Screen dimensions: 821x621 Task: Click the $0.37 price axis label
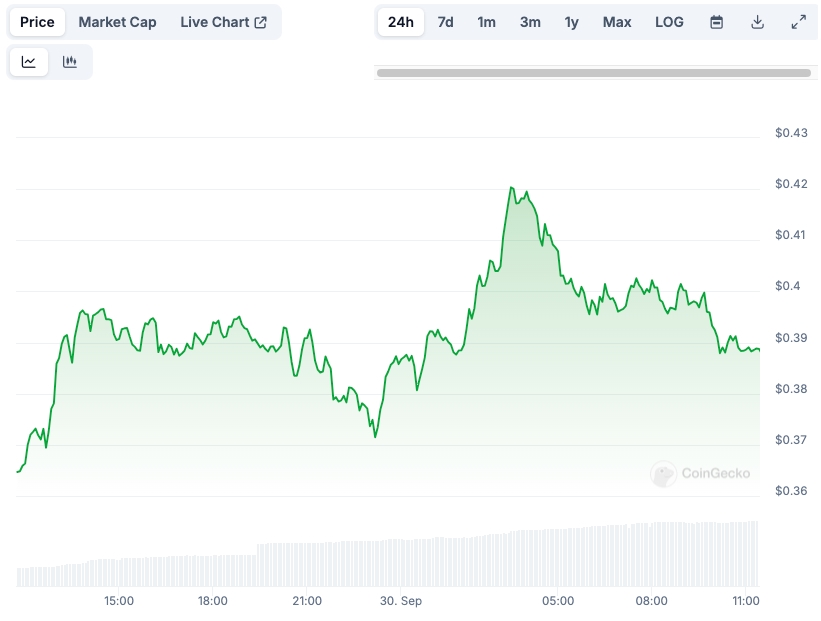coord(791,439)
